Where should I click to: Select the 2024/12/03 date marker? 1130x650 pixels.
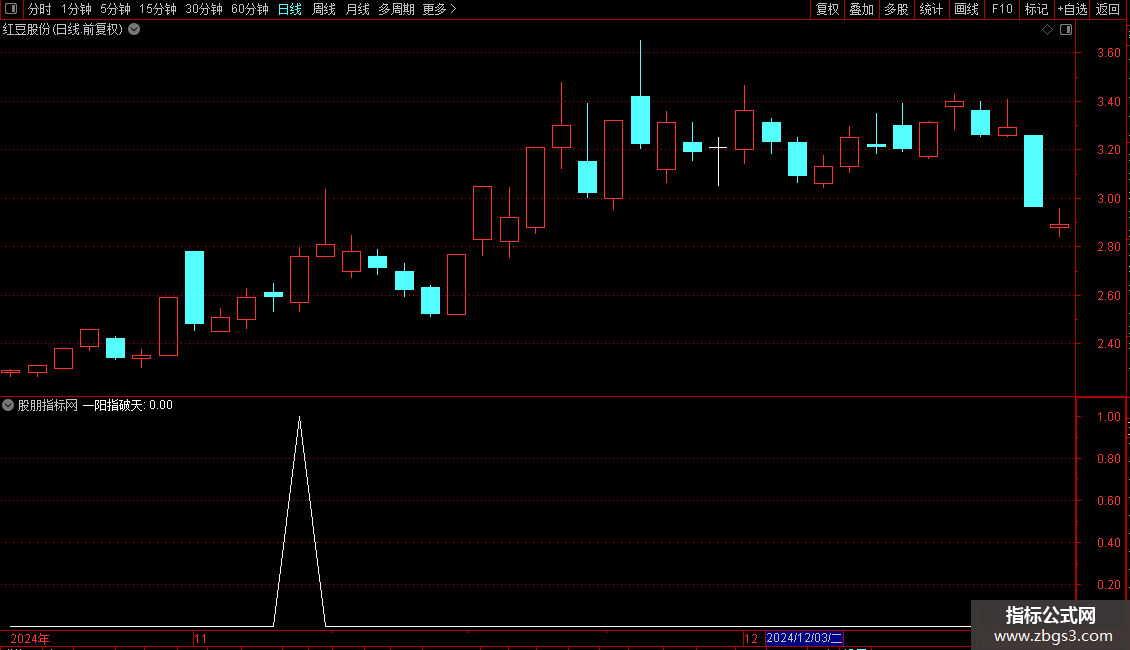[804, 638]
